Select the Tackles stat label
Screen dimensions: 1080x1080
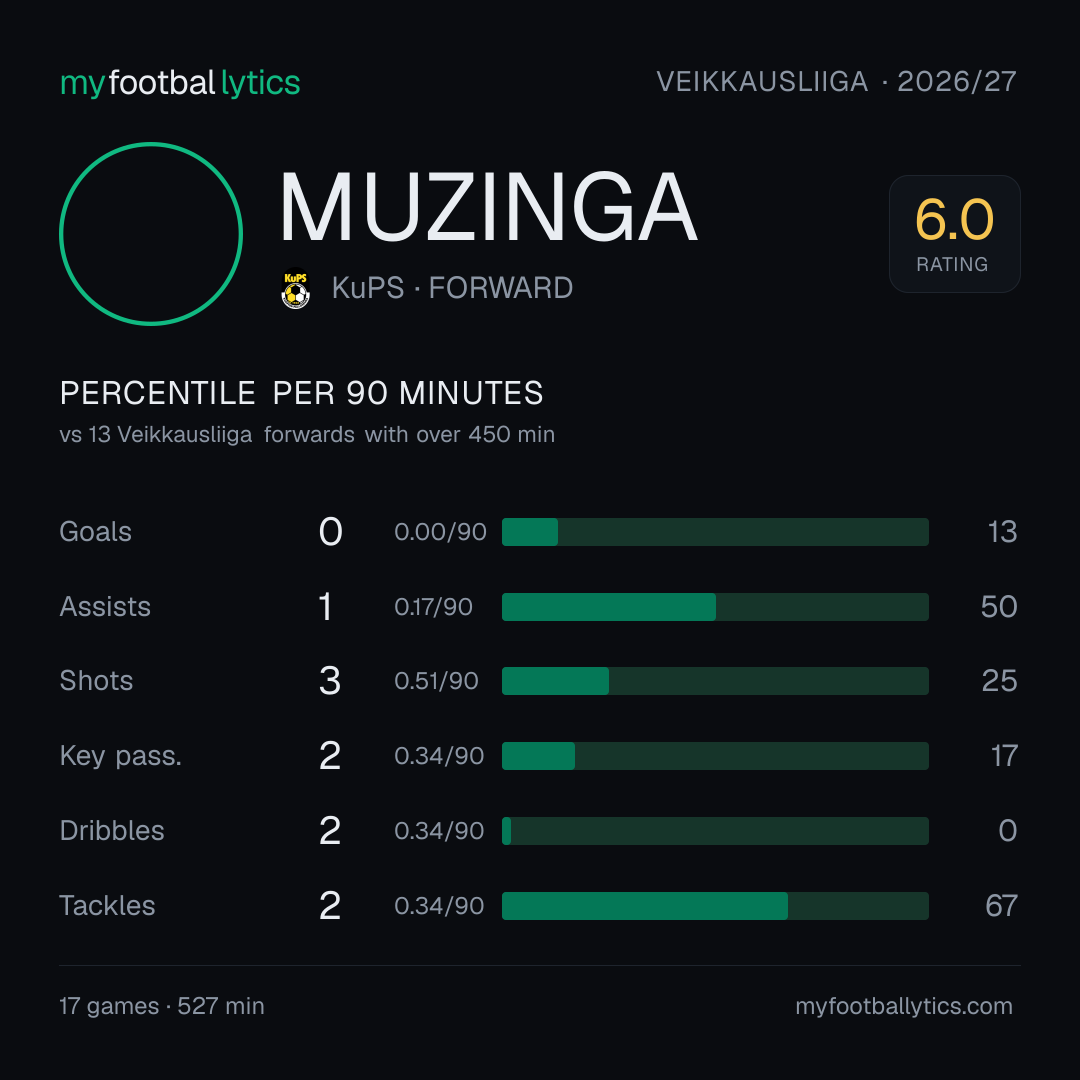[107, 906]
